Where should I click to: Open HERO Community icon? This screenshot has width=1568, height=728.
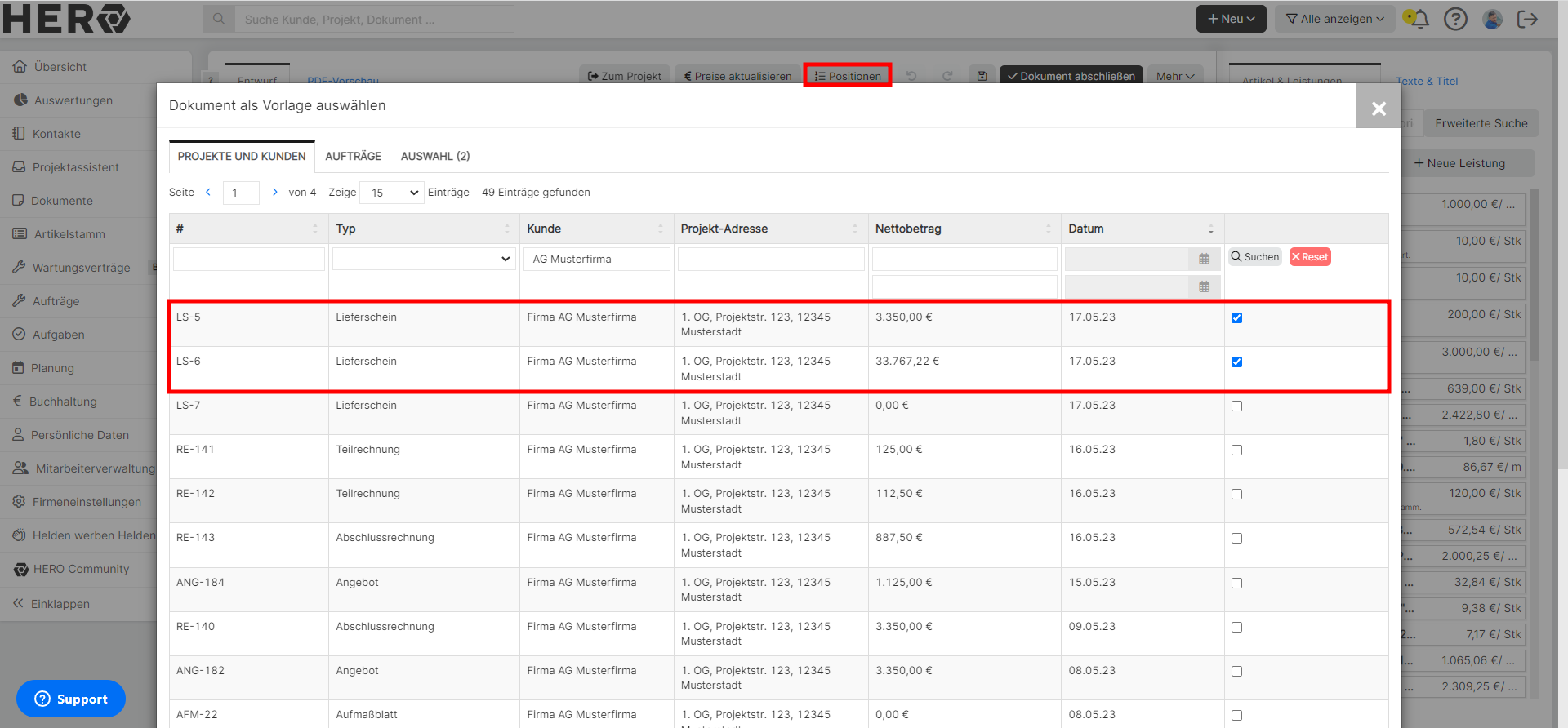pos(20,569)
